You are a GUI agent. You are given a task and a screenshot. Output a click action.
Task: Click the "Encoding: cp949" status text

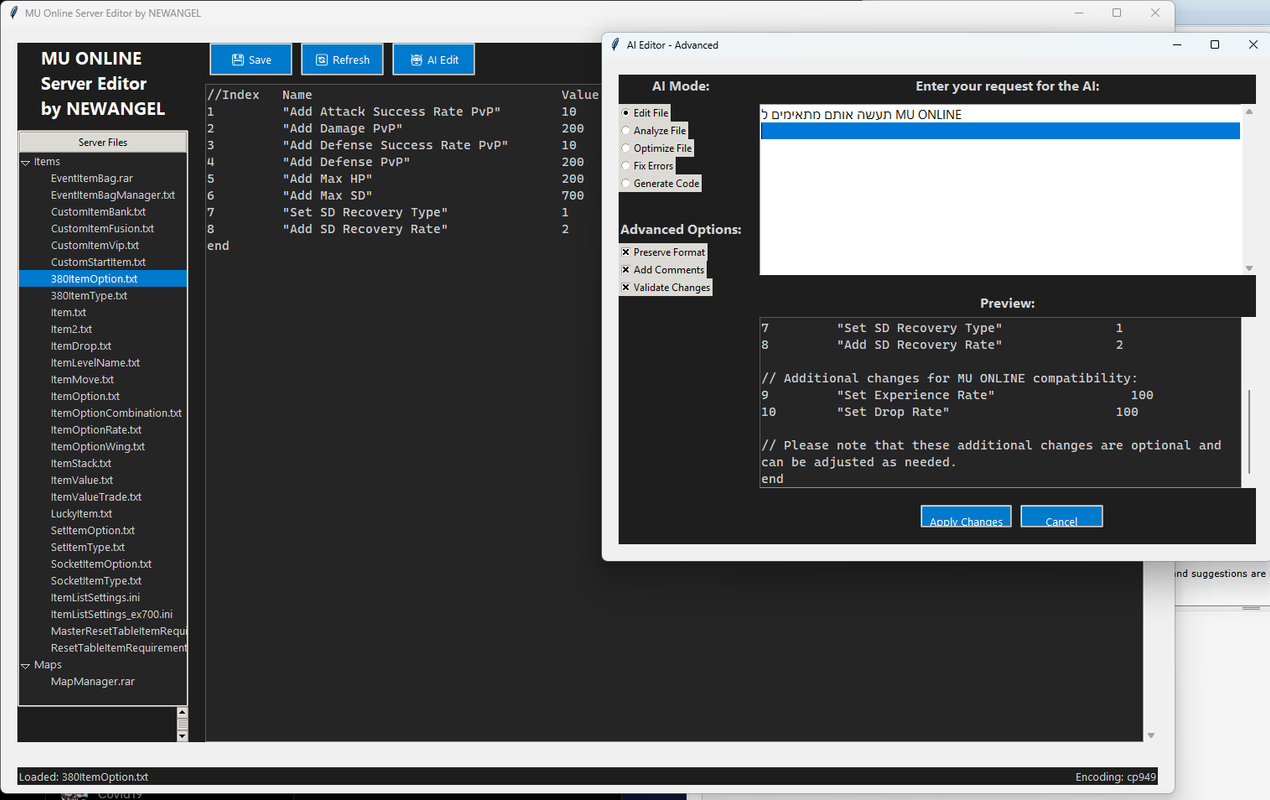1115,777
